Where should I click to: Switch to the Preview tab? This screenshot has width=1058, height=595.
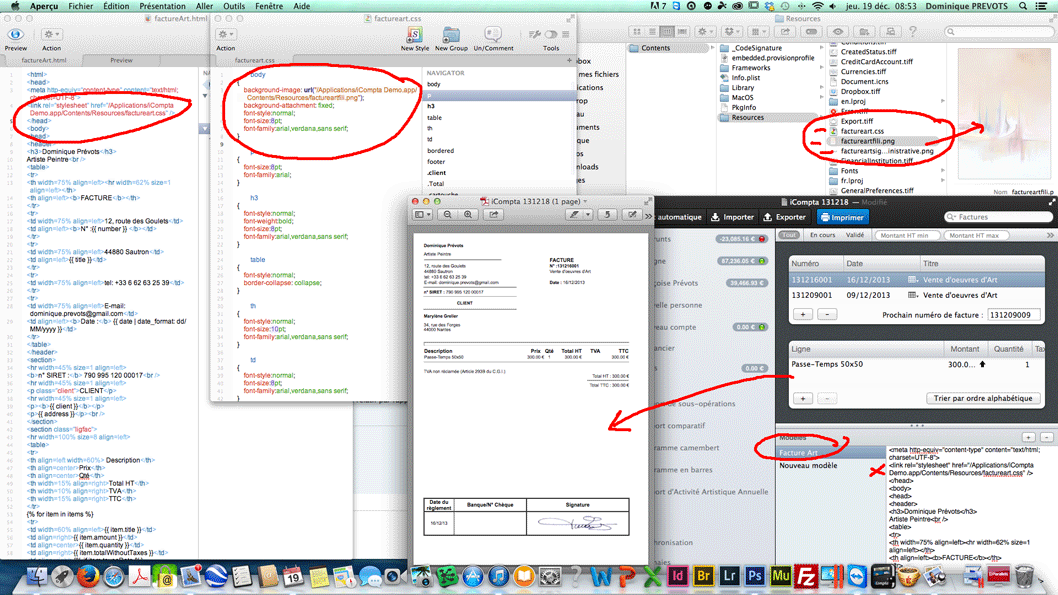click(121, 60)
